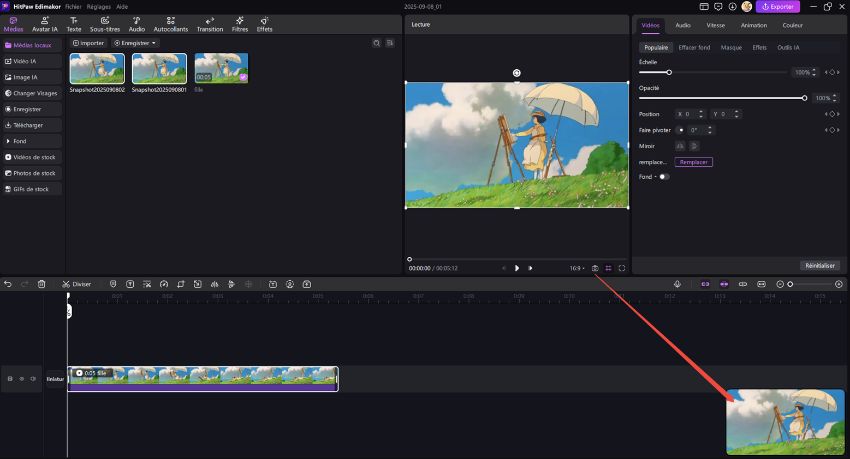Open the Effets panel in top toolbar
The image size is (850, 459).
(265, 24)
